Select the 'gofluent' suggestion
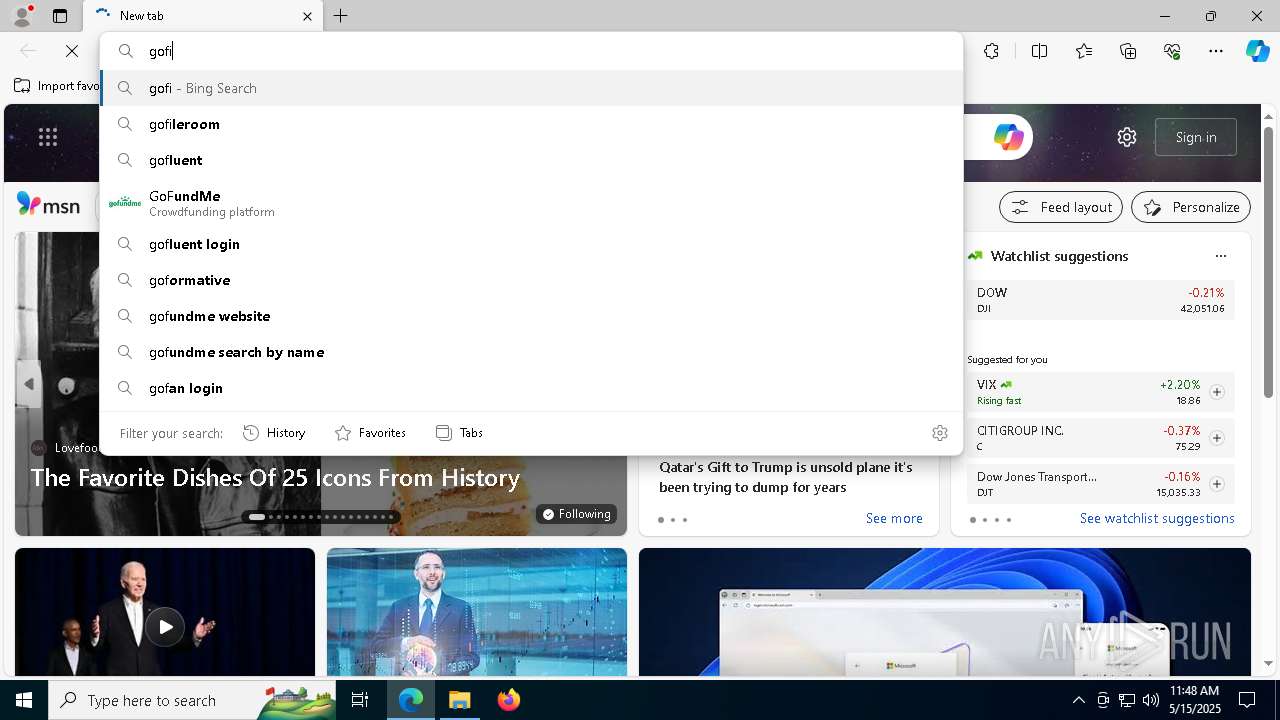 pyautogui.click(x=531, y=160)
